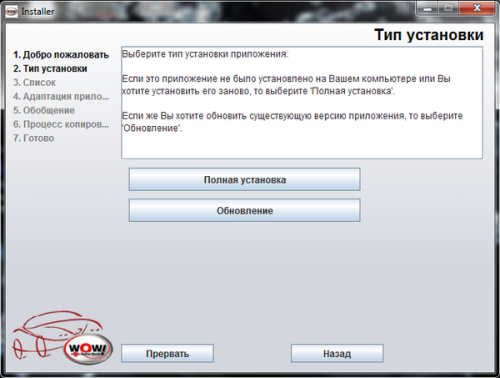Close the Installer window
Image resolution: width=500 pixels, height=378 pixels.
(x=477, y=8)
